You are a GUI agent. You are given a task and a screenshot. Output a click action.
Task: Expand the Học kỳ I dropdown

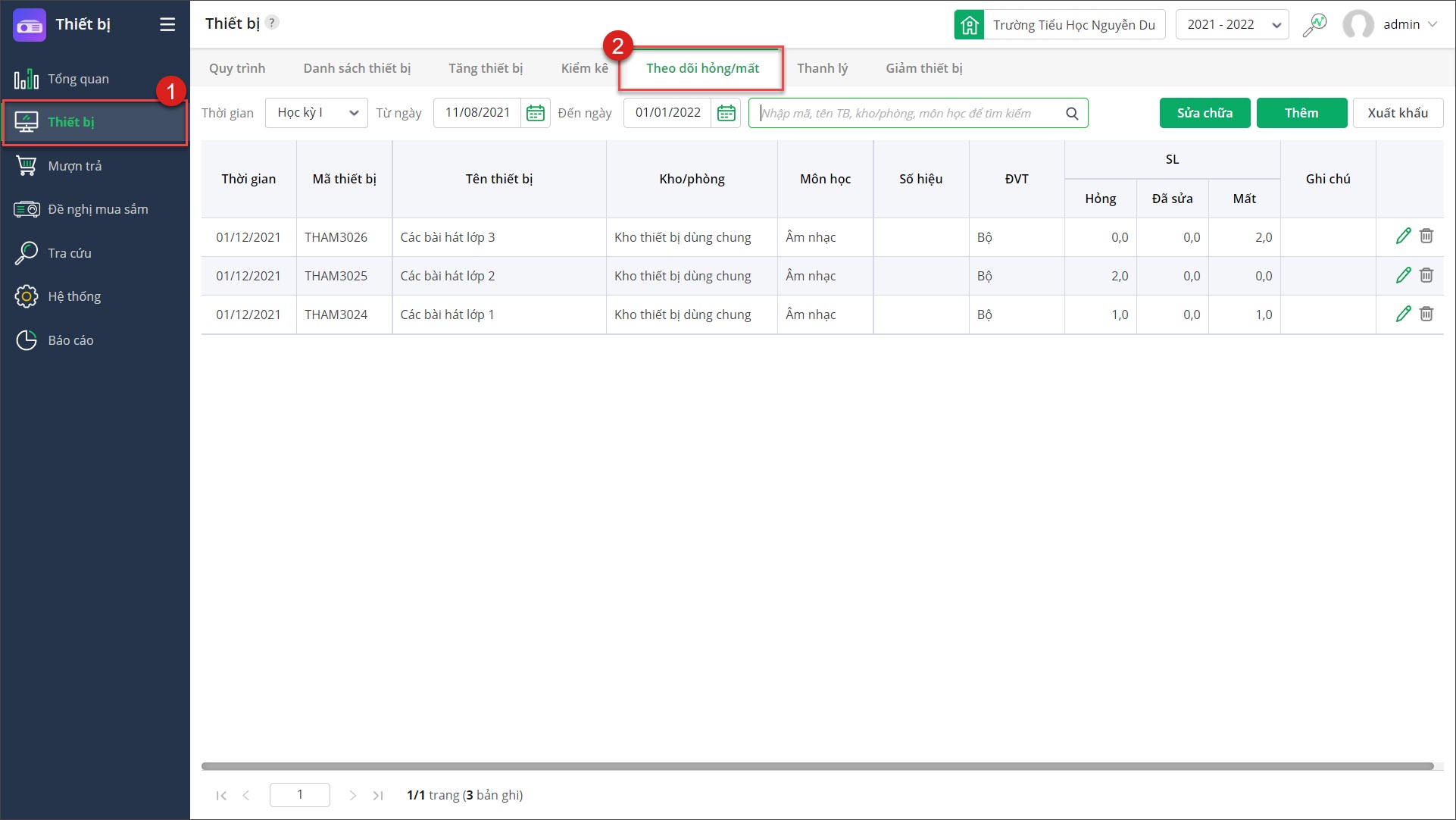pos(317,113)
